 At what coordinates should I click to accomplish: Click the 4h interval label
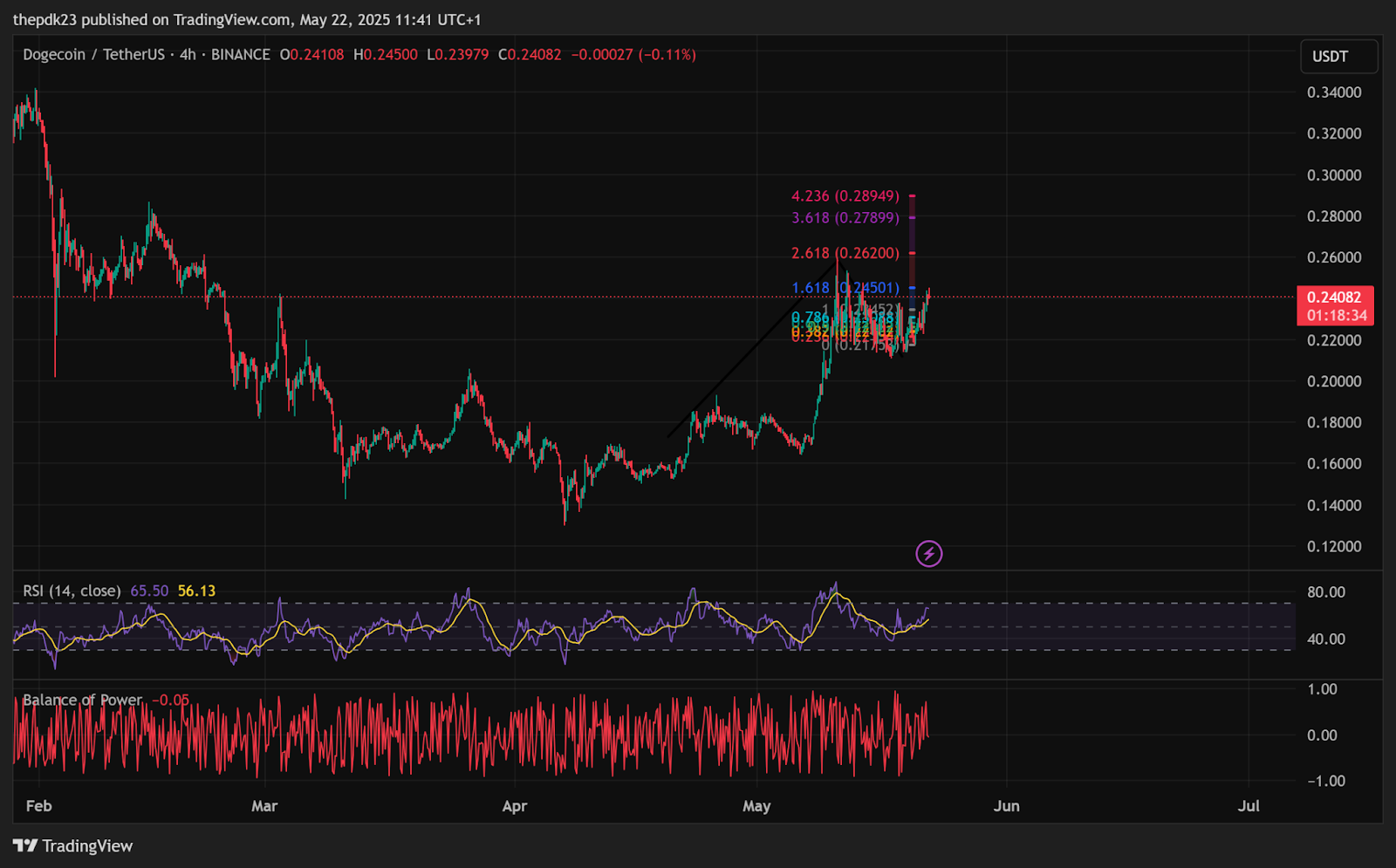[188, 54]
